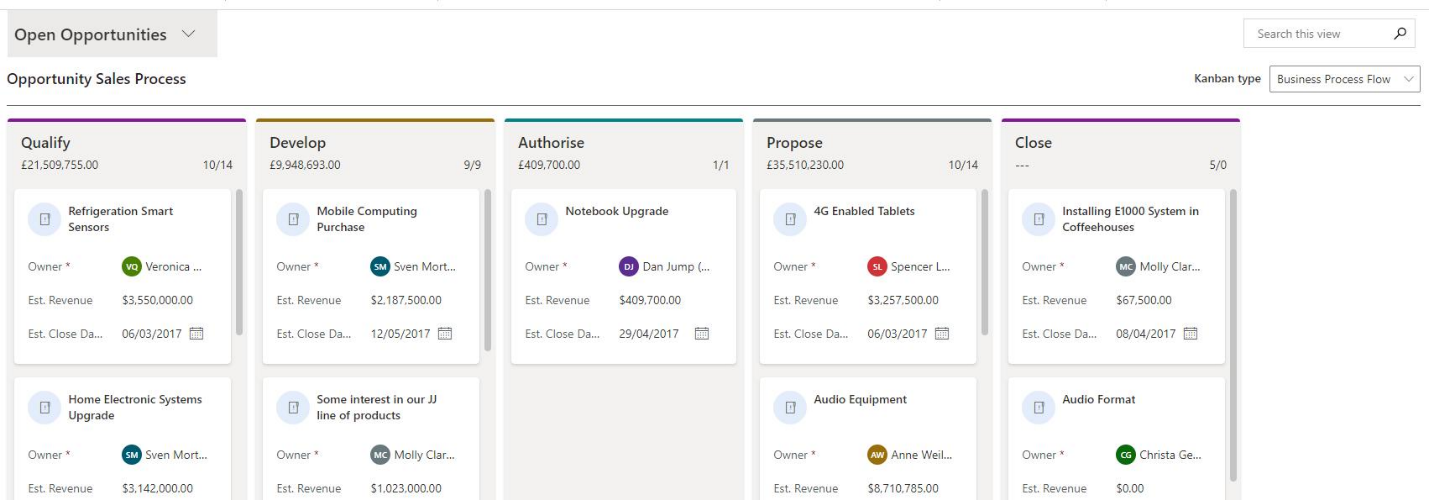
Task: Click Est. Revenue value $2,187,500.00
Action: (405, 300)
